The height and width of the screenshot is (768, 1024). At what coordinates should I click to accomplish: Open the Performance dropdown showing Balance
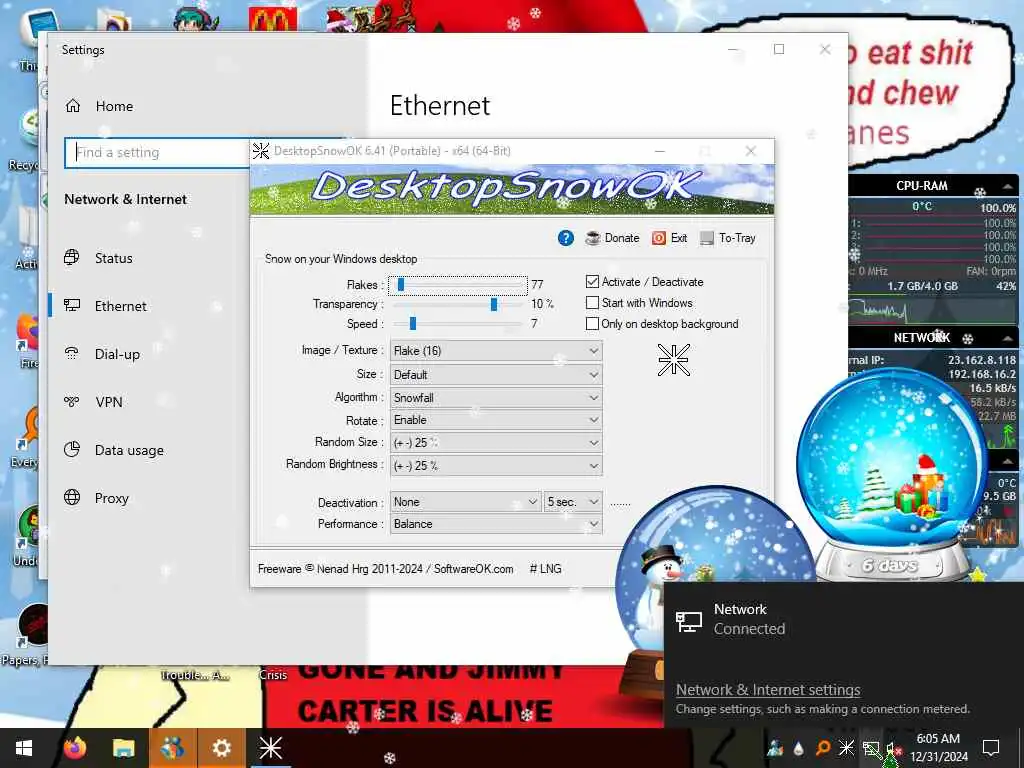coord(496,524)
